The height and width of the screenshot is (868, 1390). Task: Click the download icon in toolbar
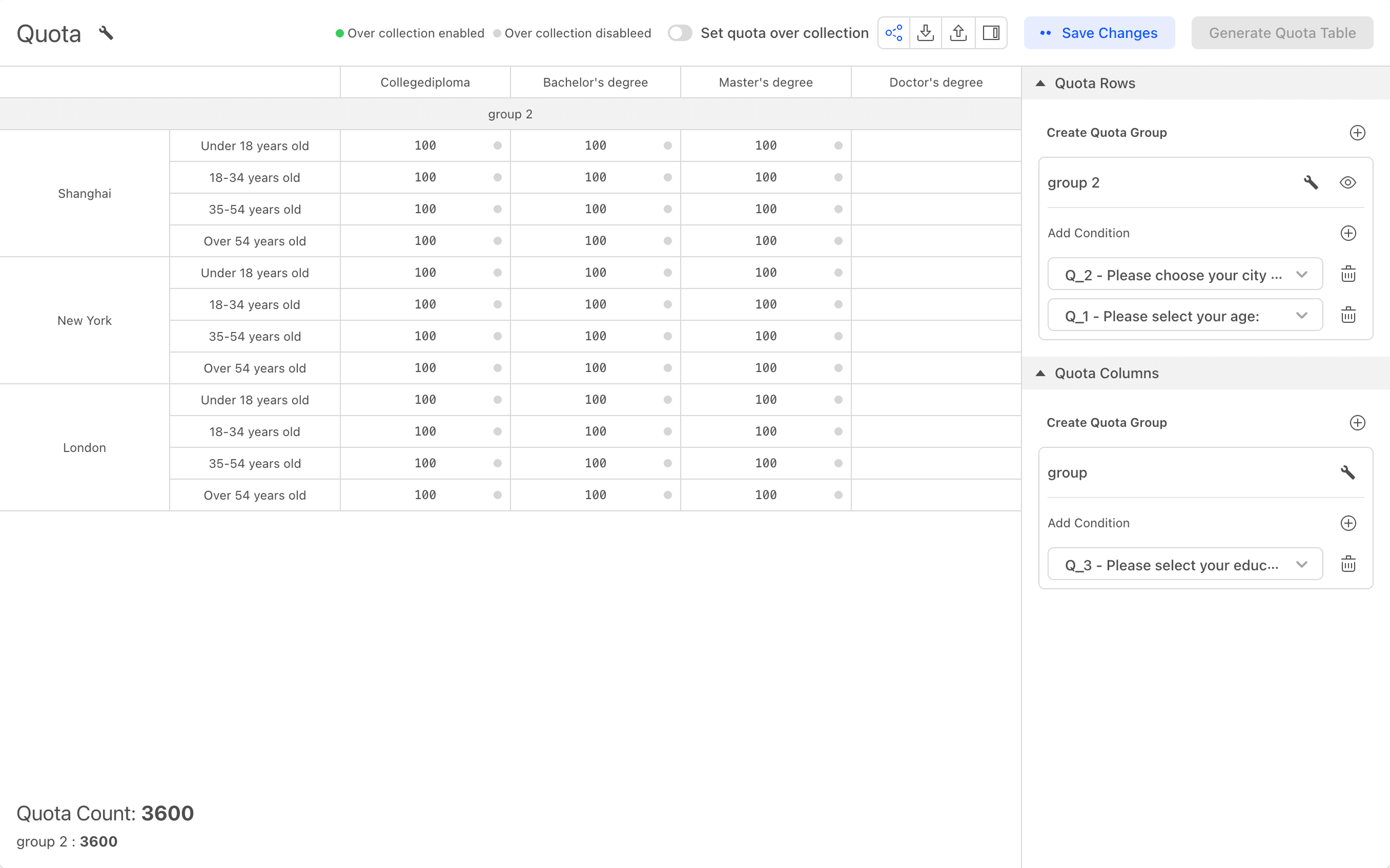click(926, 33)
